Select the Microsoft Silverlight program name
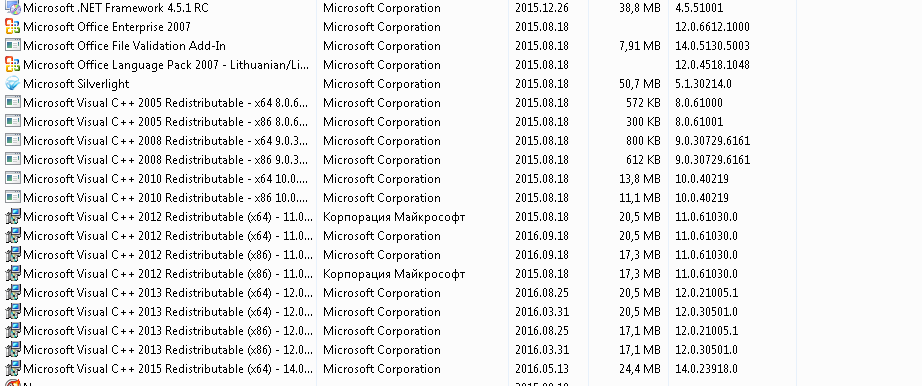Viewport: 922px width, 386px height. pyautogui.click(x=76, y=84)
